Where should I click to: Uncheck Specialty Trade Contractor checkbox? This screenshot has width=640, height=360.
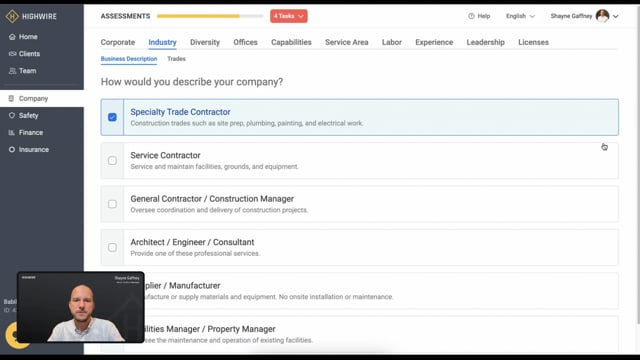(112, 118)
